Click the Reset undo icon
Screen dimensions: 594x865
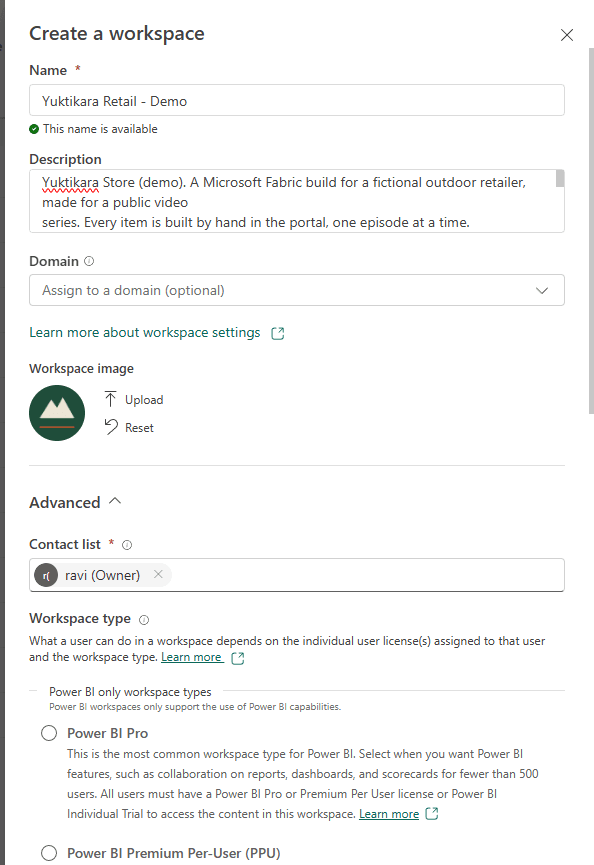tap(111, 427)
